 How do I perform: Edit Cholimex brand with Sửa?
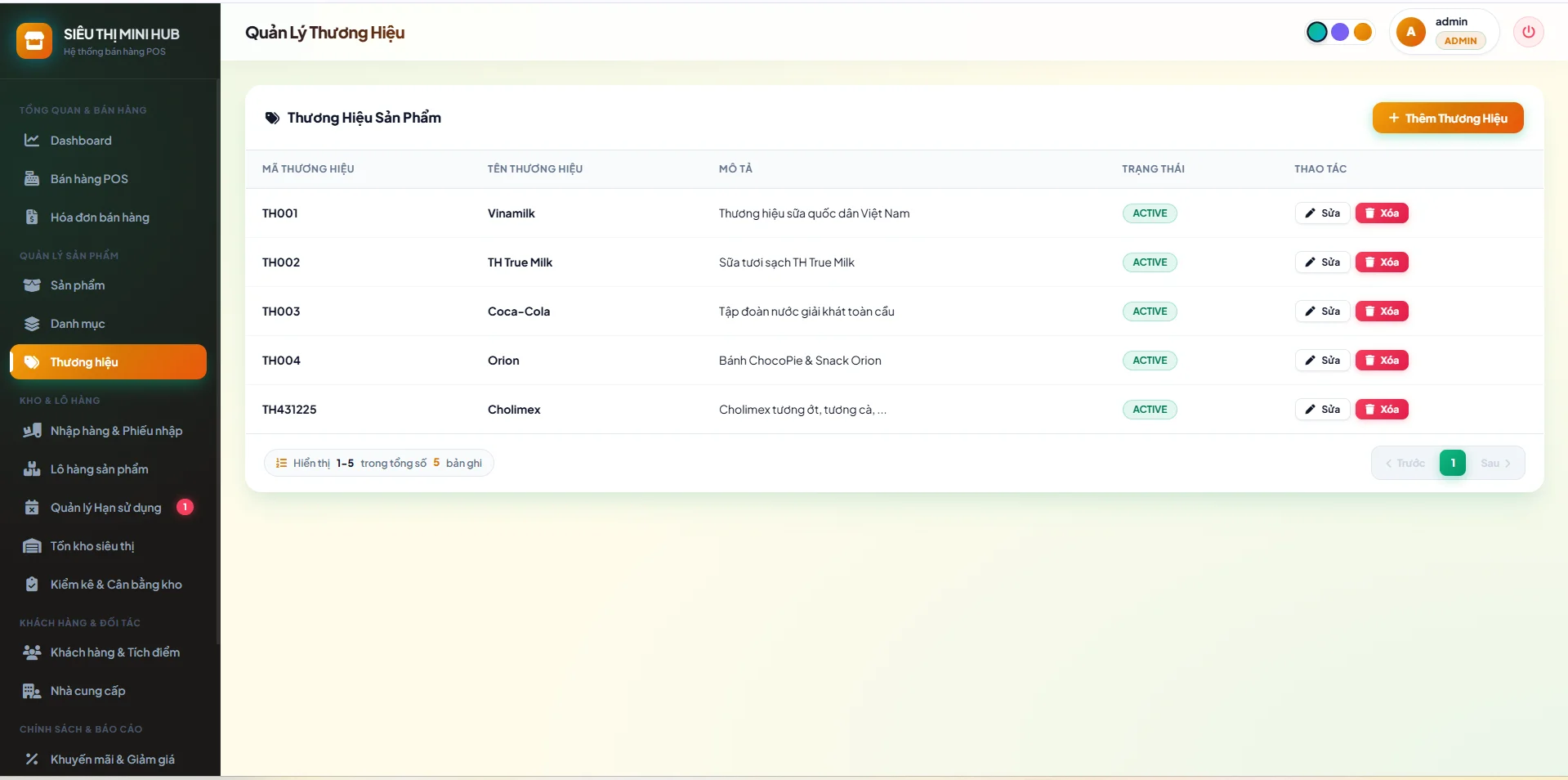(1322, 410)
